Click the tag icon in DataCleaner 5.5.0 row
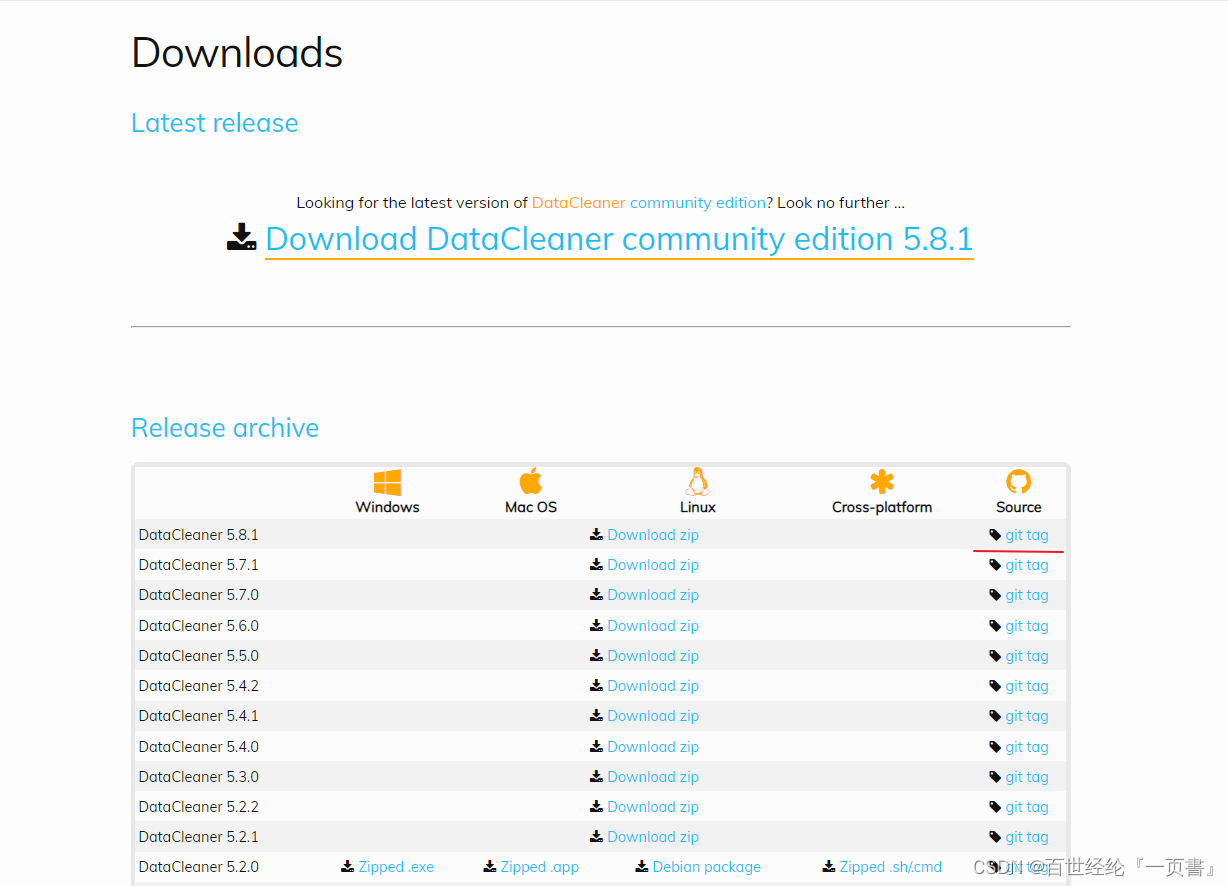Viewport: 1228px width, 886px height. tap(995, 656)
